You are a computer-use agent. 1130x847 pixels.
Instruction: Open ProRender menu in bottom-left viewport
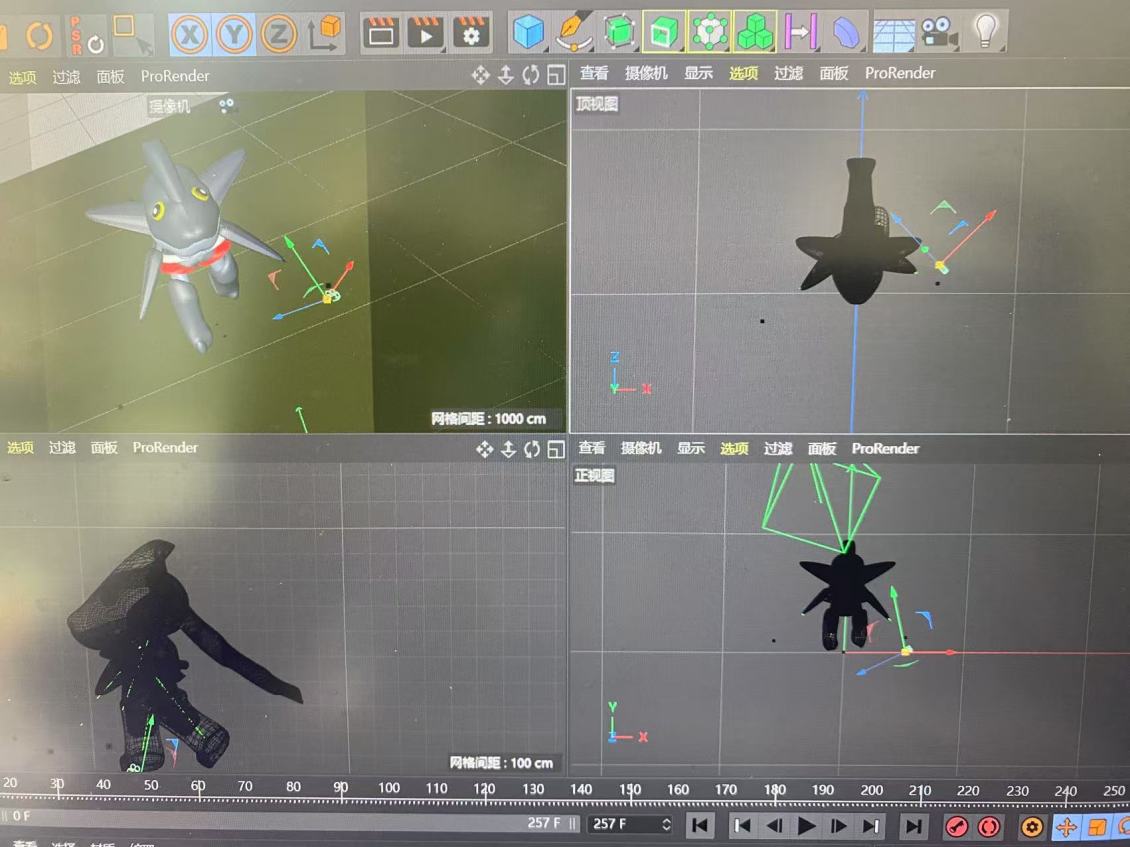165,448
